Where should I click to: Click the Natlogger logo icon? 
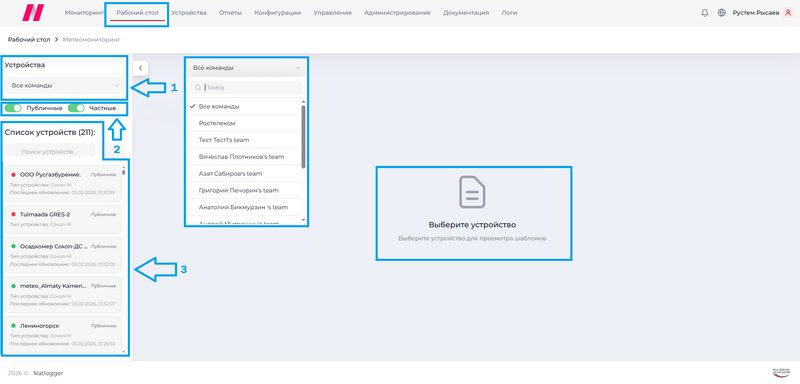point(33,13)
